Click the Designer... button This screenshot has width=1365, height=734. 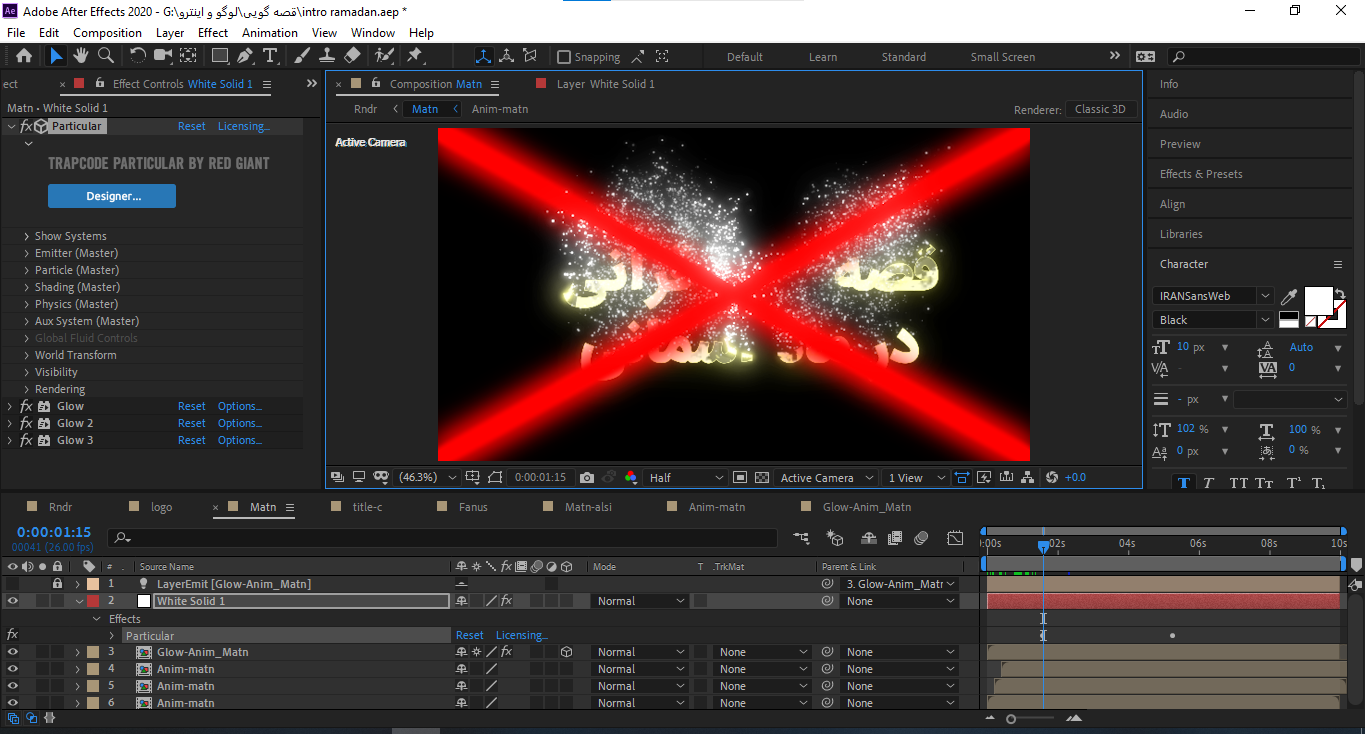point(112,196)
